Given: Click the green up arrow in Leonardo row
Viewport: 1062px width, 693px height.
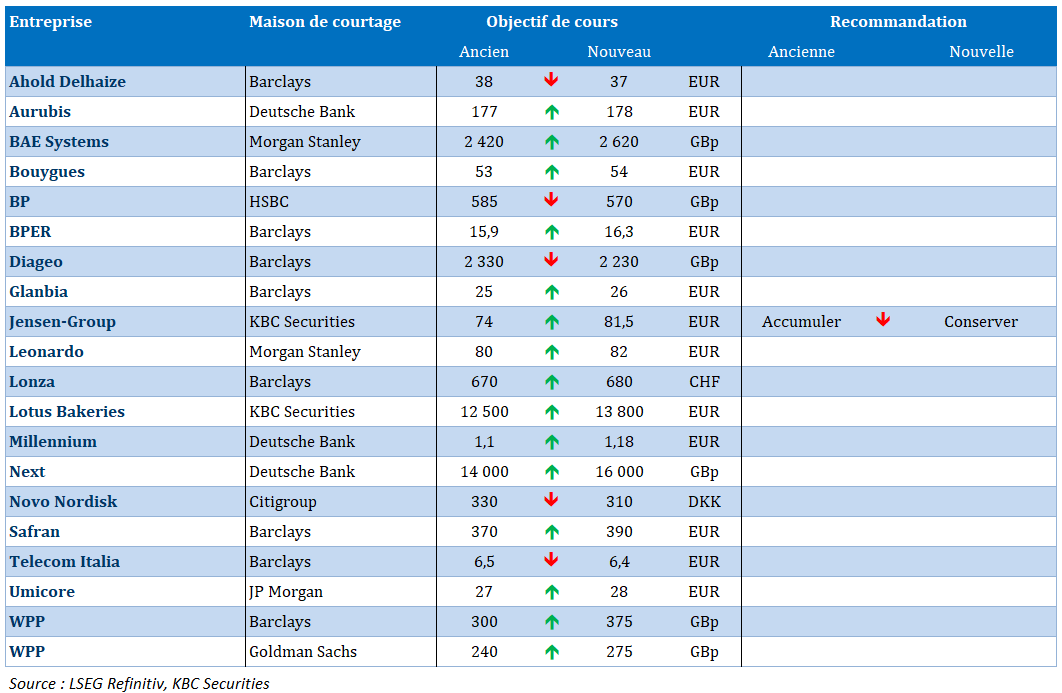Looking at the screenshot, I should pyautogui.click(x=552, y=352).
